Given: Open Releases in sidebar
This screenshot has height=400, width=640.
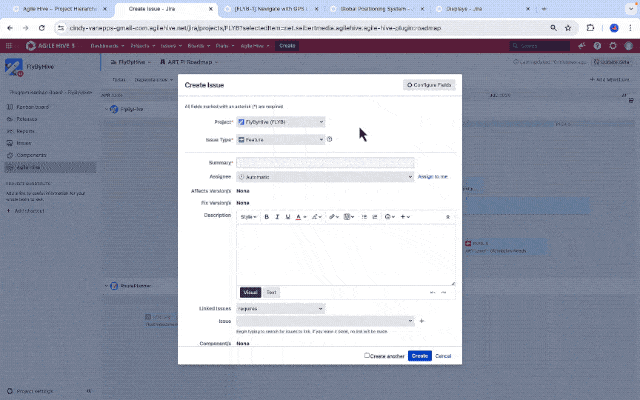Looking at the screenshot, I should 27,119.
